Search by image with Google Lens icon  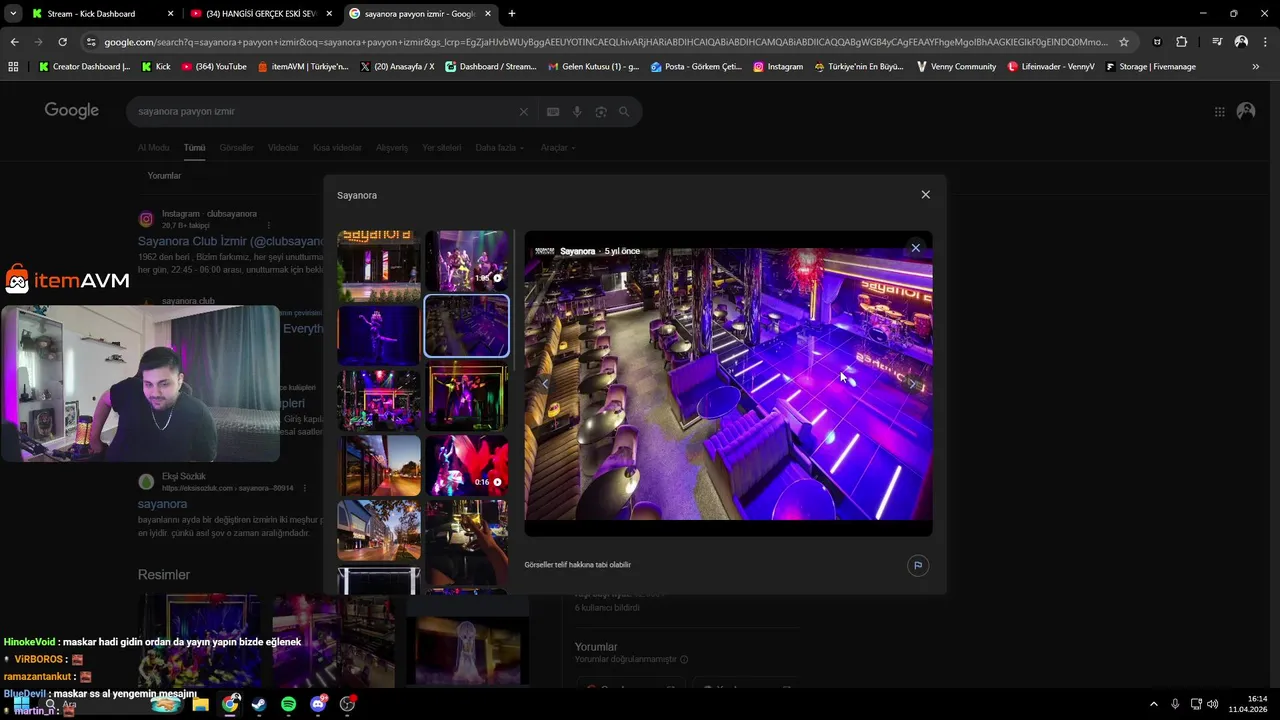pos(601,112)
